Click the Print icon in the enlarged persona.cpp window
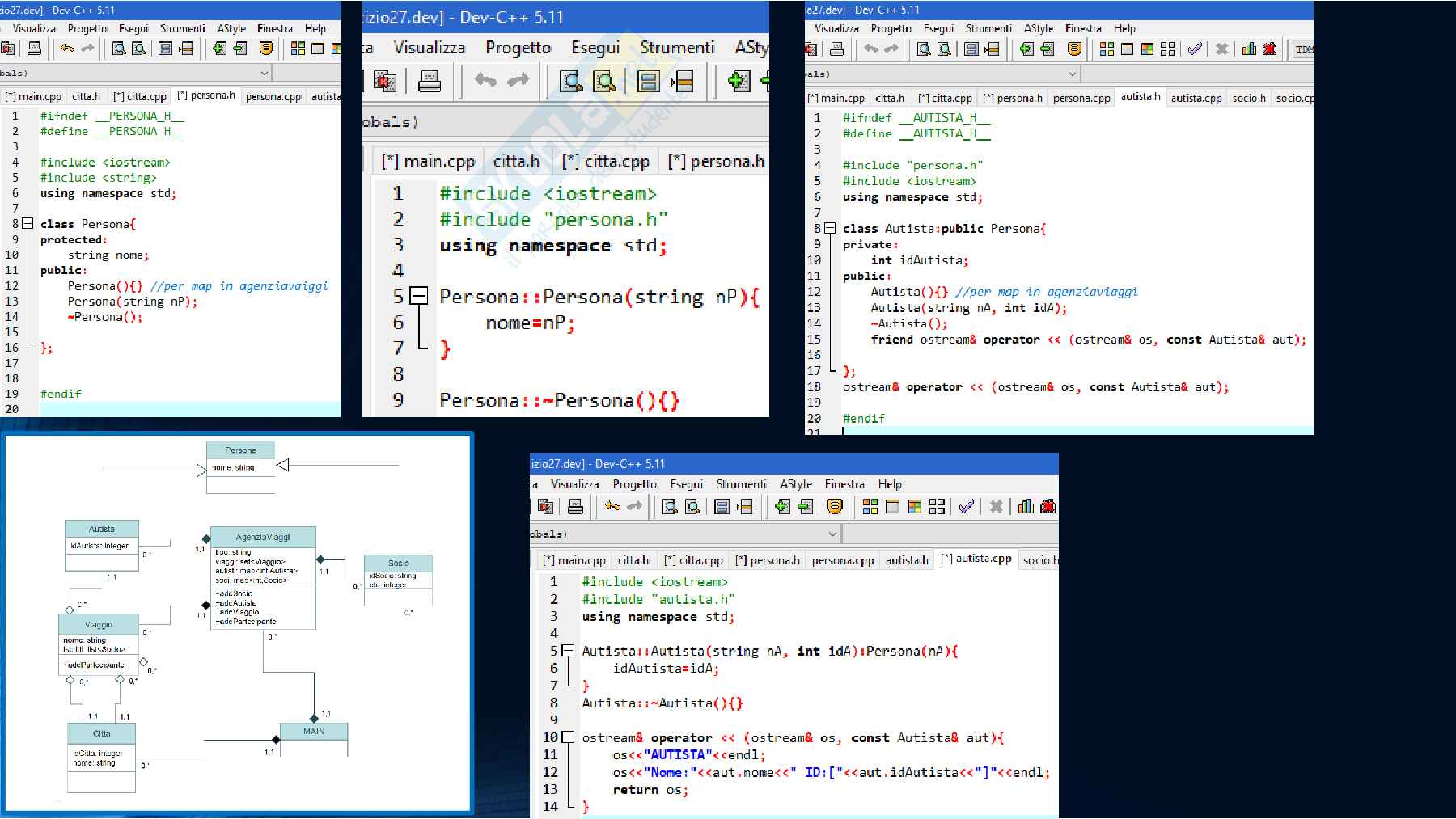This screenshot has width=1456, height=819. (430, 81)
